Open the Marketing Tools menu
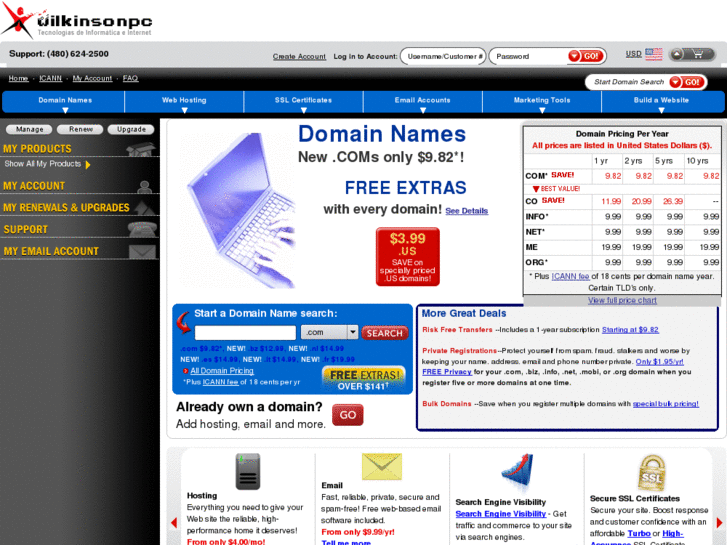Viewport: 727px width, 545px height. pyautogui.click(x=542, y=102)
